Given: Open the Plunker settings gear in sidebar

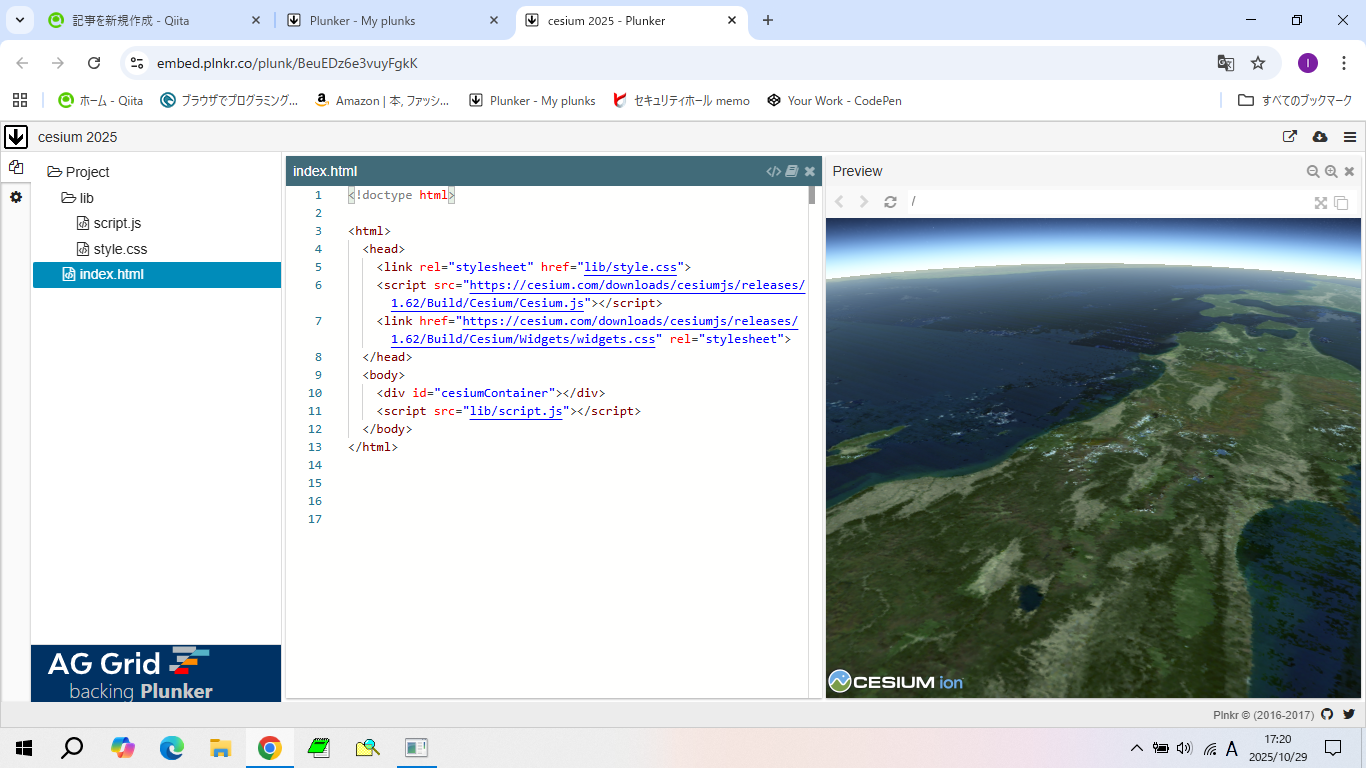Looking at the screenshot, I should point(16,198).
